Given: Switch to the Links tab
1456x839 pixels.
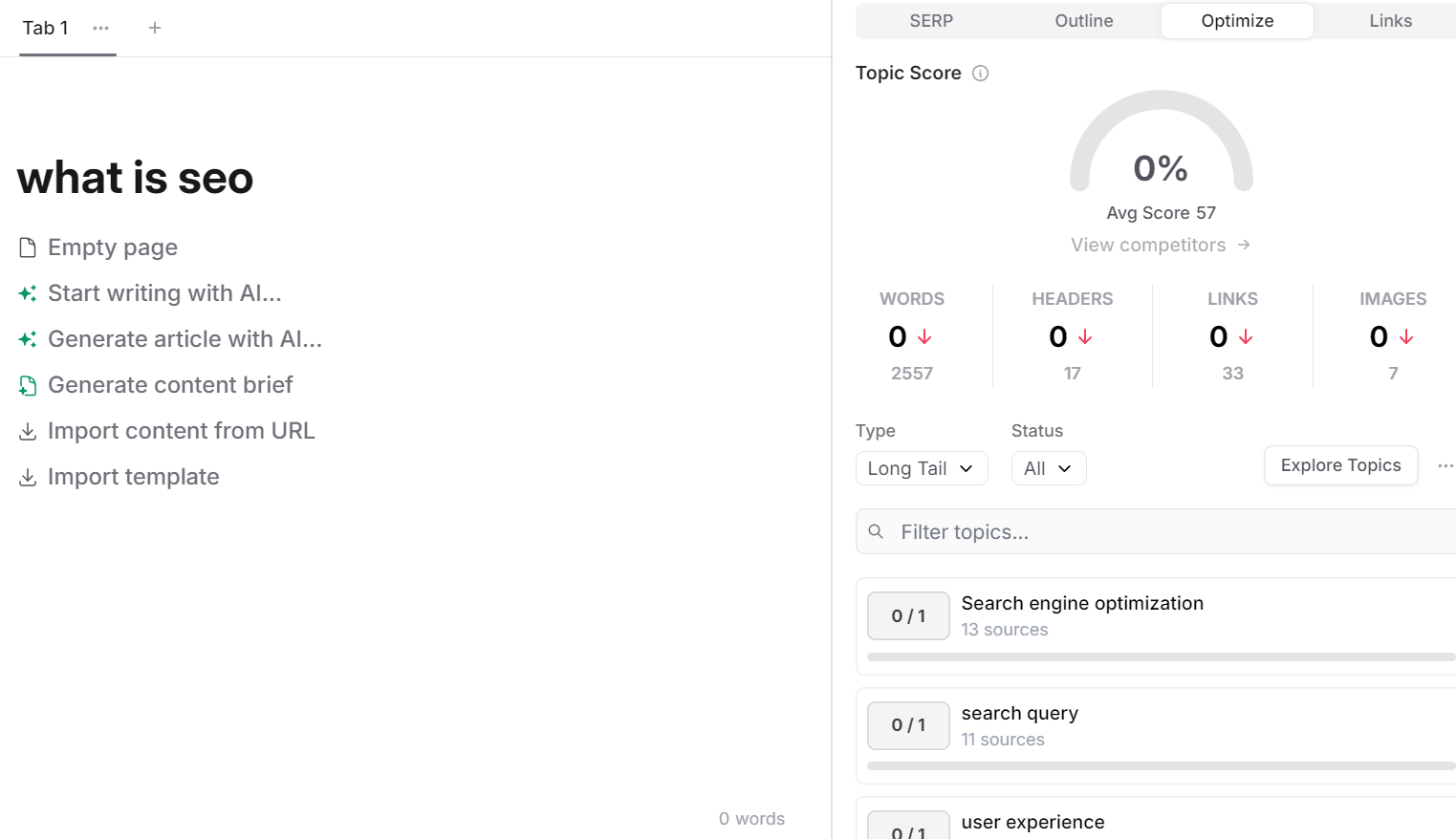Looking at the screenshot, I should [x=1390, y=21].
